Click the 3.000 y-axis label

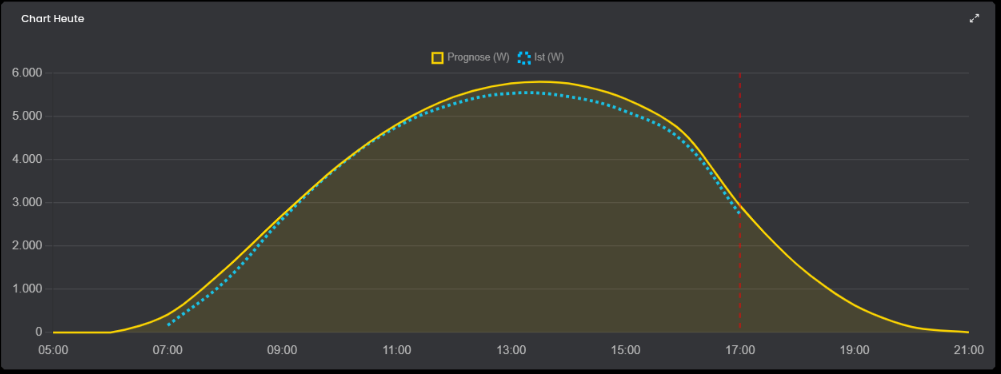pos(27,202)
